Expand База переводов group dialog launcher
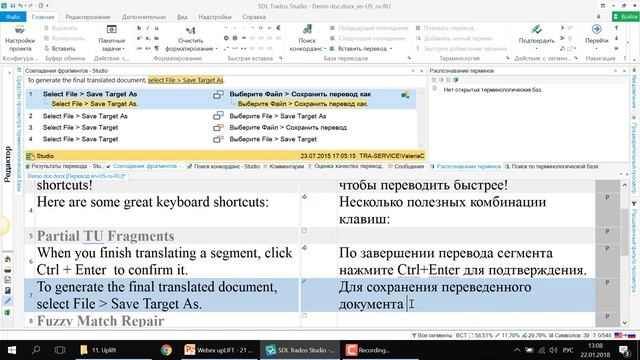This screenshot has width=640, height=360. pos(409,58)
